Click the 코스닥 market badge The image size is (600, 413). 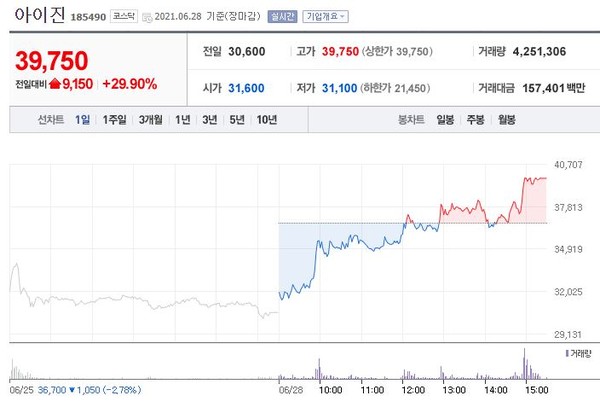(125, 17)
